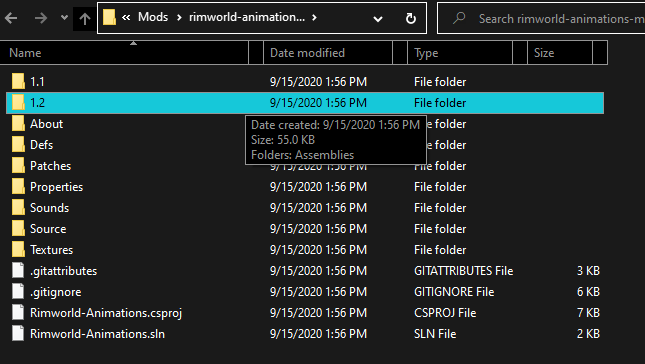Click the .gitattributes file name
Viewport: 645px width, 364px height.
[x=63, y=271]
